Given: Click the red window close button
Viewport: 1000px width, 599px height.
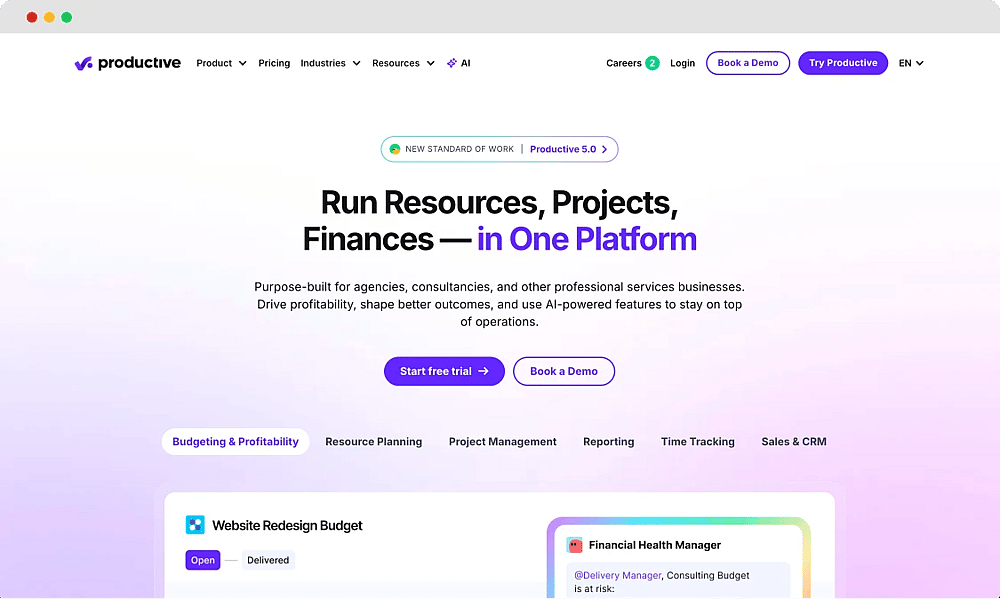Looking at the screenshot, I should [32, 17].
